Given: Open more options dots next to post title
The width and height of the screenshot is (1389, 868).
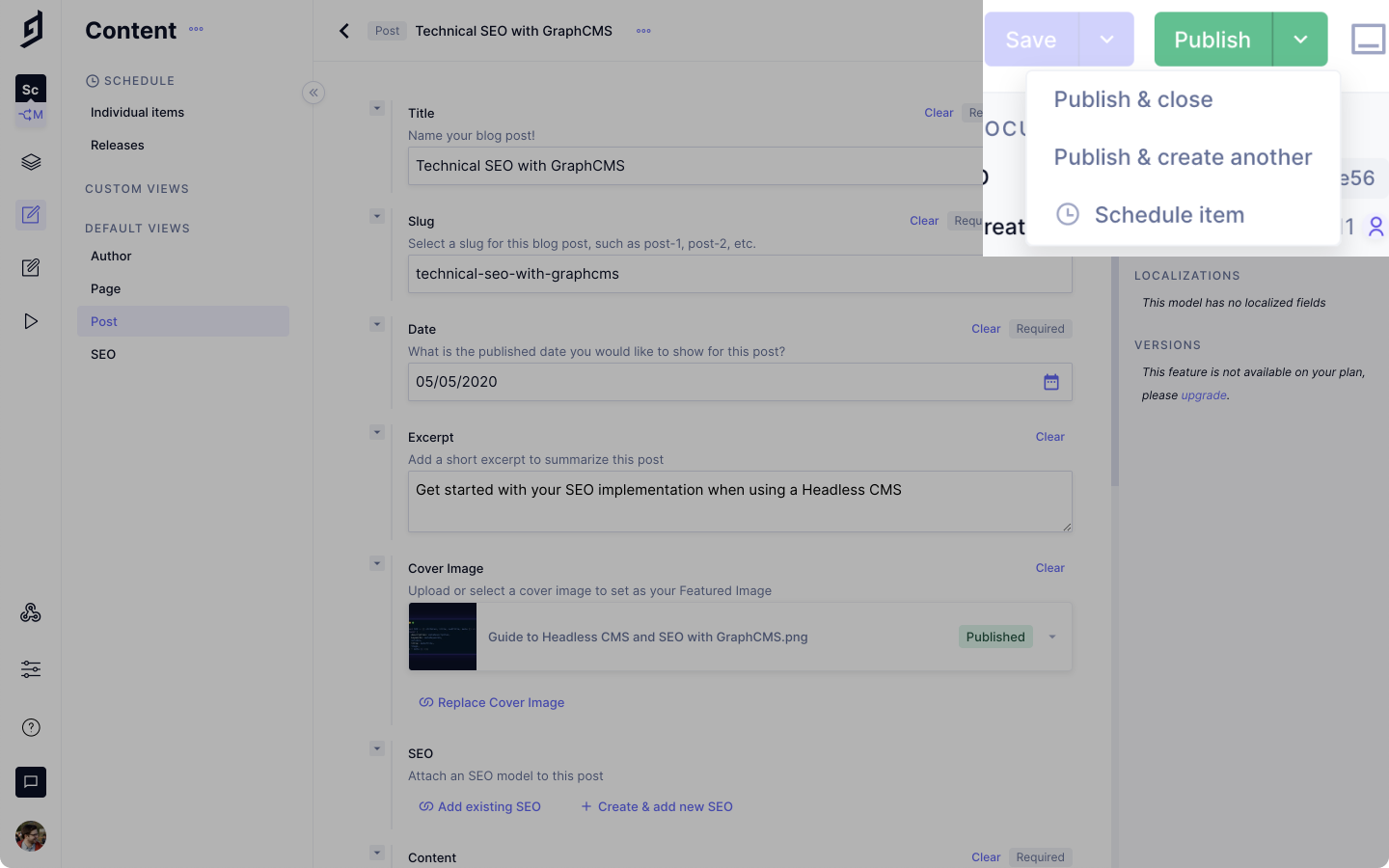Looking at the screenshot, I should click(x=643, y=31).
